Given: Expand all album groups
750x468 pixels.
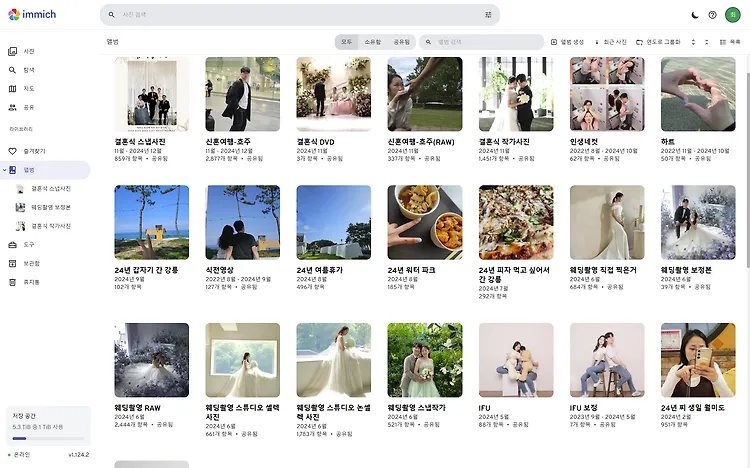Looking at the screenshot, I should [693, 42].
